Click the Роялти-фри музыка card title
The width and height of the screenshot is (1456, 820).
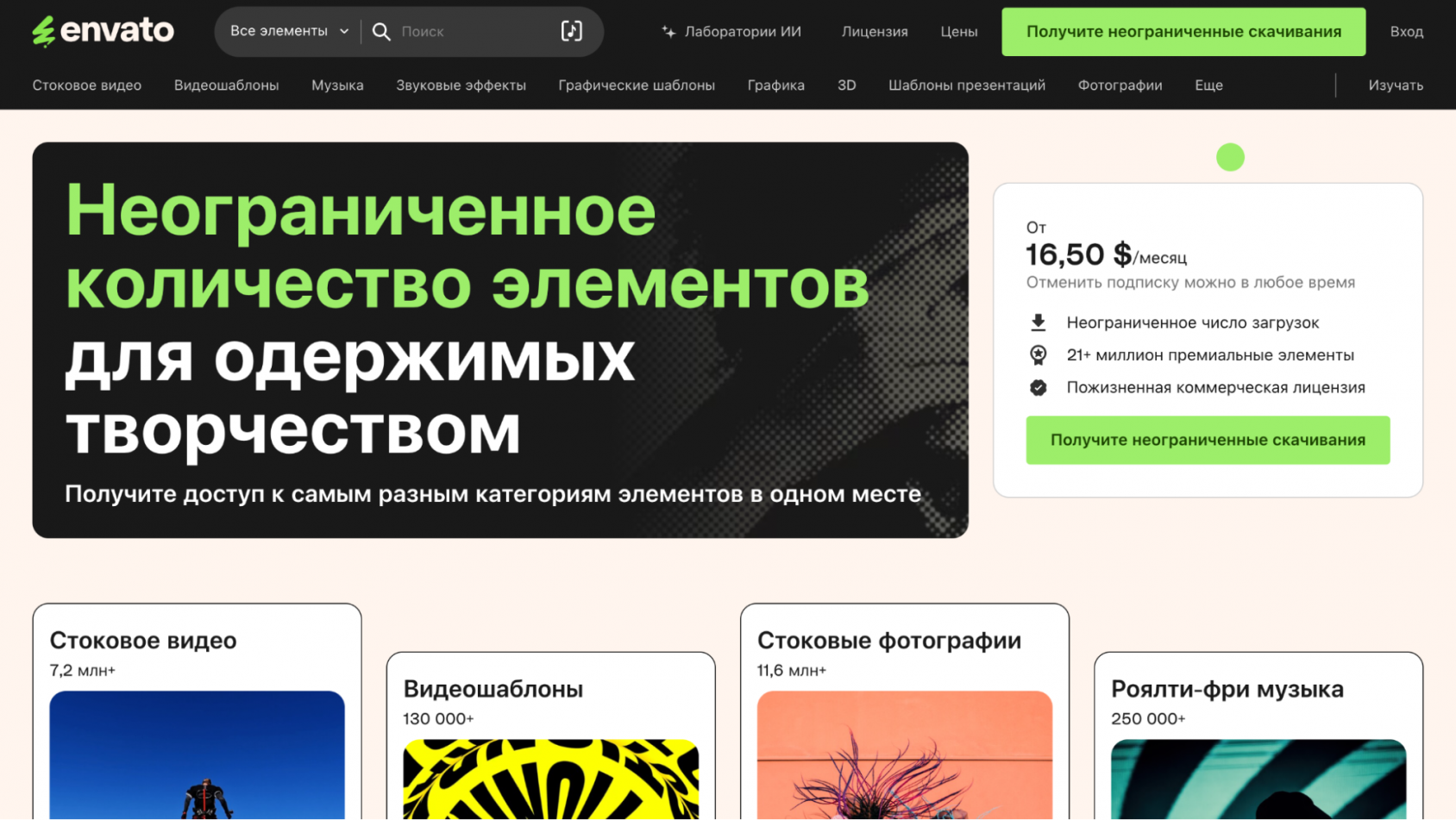pos(1227,689)
